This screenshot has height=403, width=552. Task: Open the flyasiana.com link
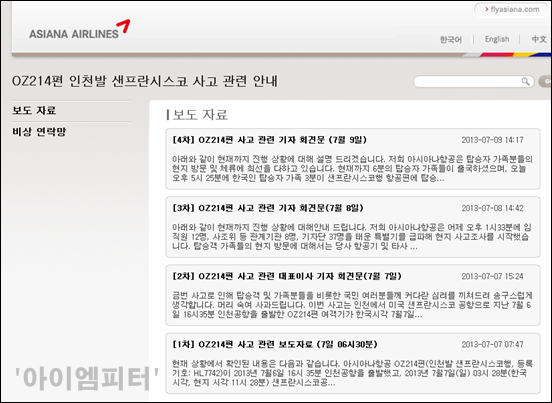click(512, 10)
